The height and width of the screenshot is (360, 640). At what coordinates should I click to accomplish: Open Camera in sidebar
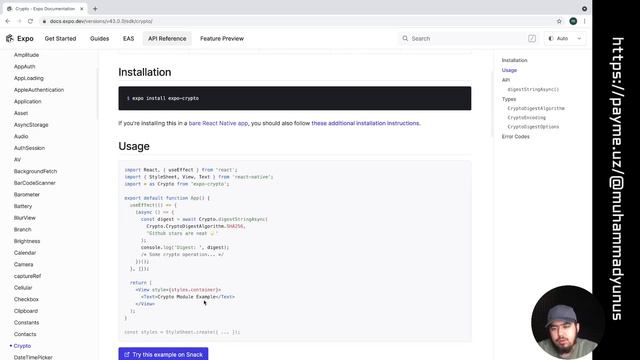click(23, 264)
